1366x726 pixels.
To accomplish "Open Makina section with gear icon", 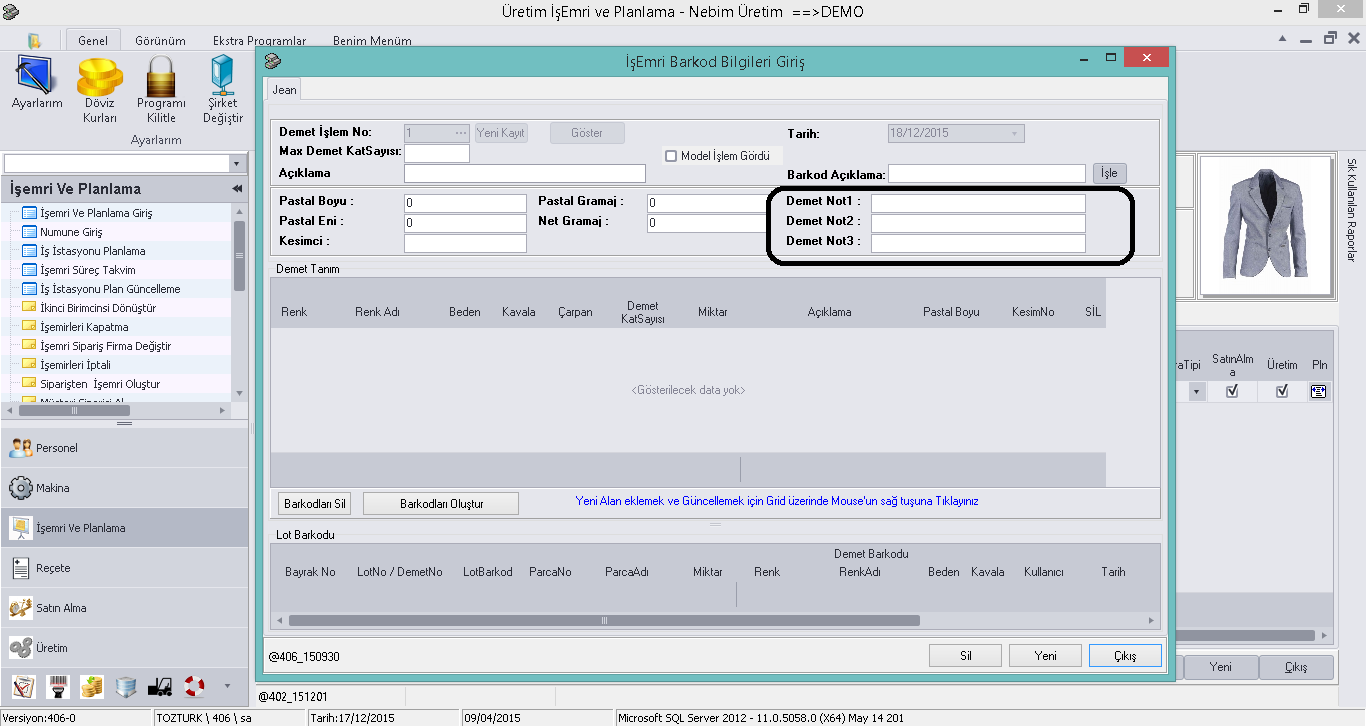I will tap(124, 488).
